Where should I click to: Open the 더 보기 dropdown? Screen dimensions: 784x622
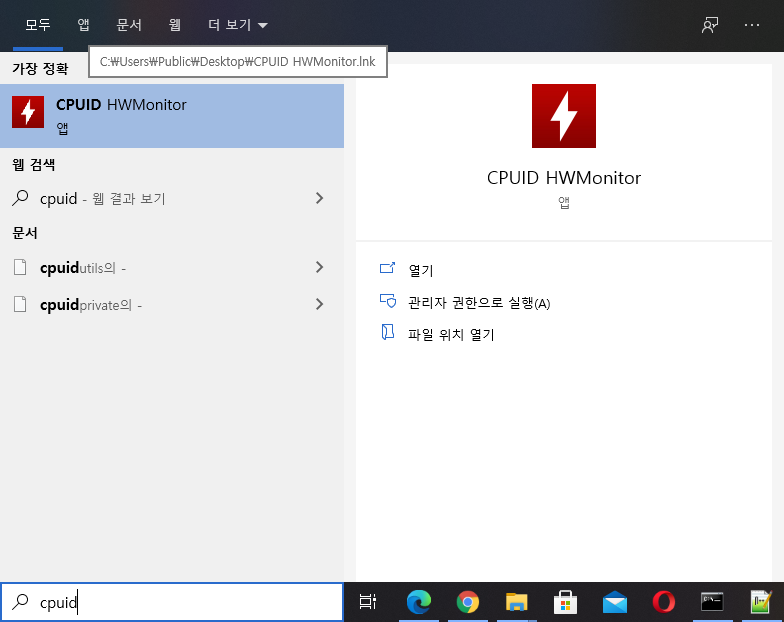tap(238, 25)
